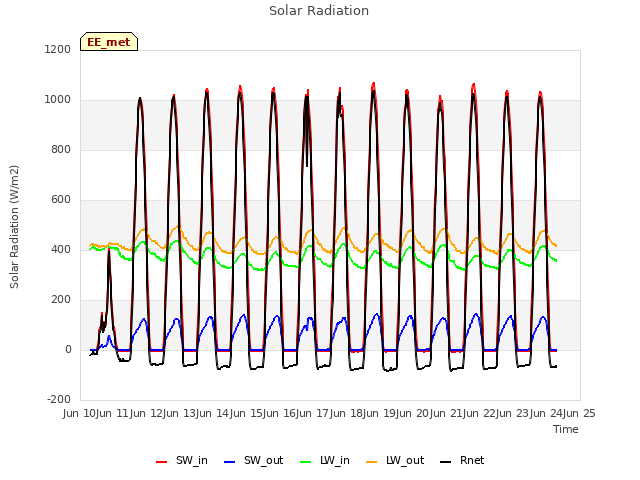Image resolution: width=640 pixels, height=480 pixels.
Task: Click the 1200 y-axis tick label
Action: 58,49
